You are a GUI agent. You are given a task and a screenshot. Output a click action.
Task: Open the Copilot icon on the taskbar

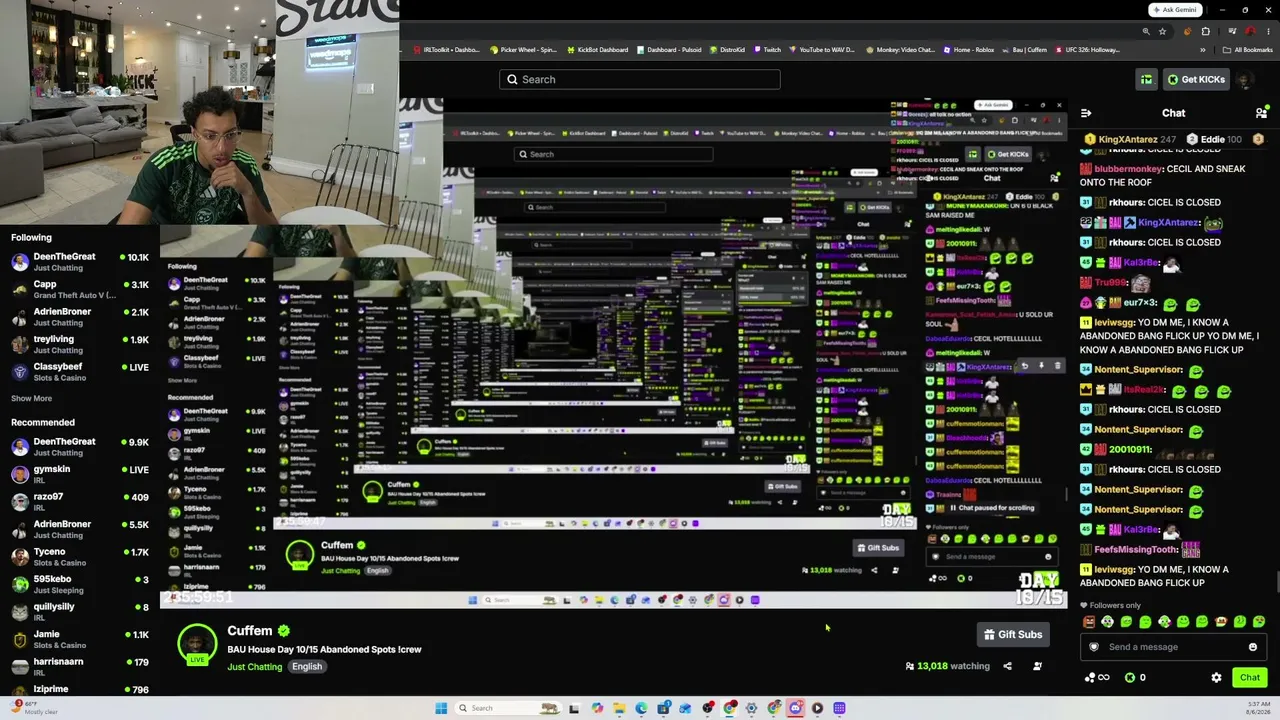point(597,708)
